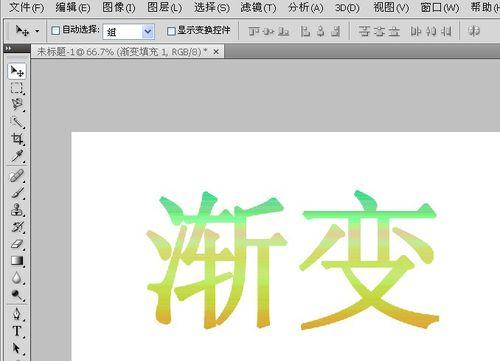
Task: Open the 滤镜(T) menu
Action: pos(258,7)
